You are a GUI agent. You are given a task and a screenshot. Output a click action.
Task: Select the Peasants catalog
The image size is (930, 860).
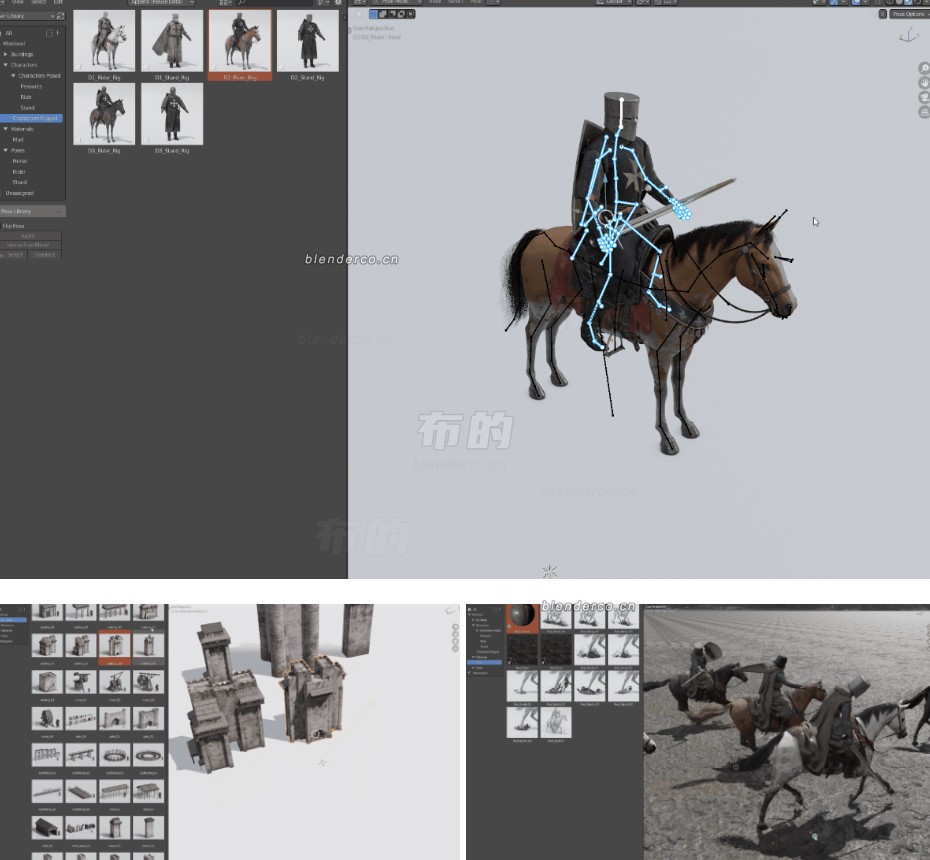pos(32,87)
